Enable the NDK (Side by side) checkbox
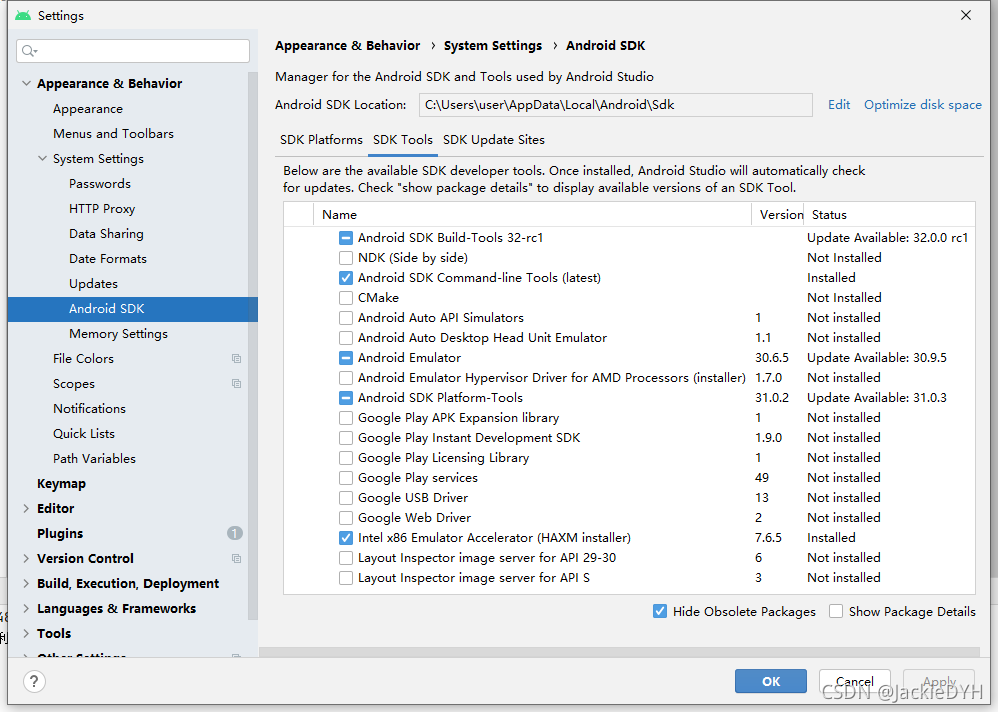 [346, 258]
